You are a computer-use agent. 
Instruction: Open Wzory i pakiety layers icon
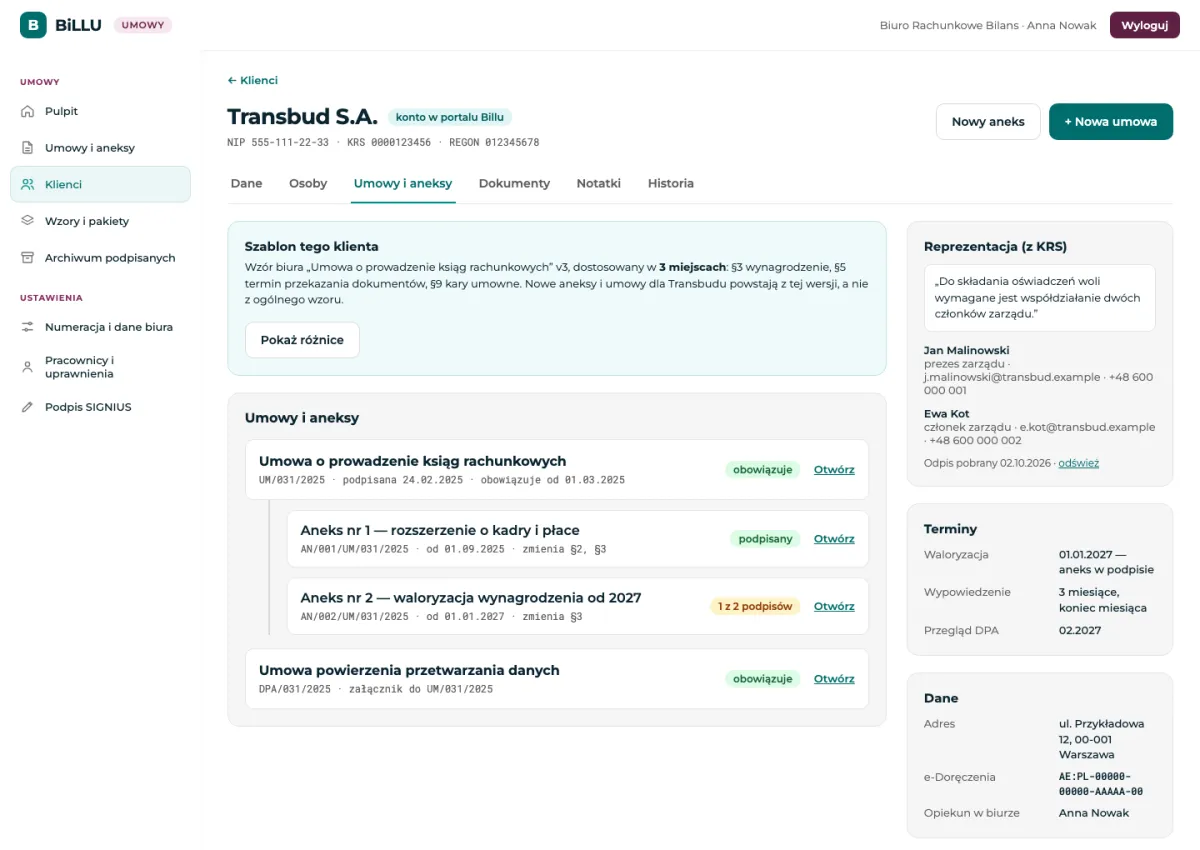tap(28, 221)
